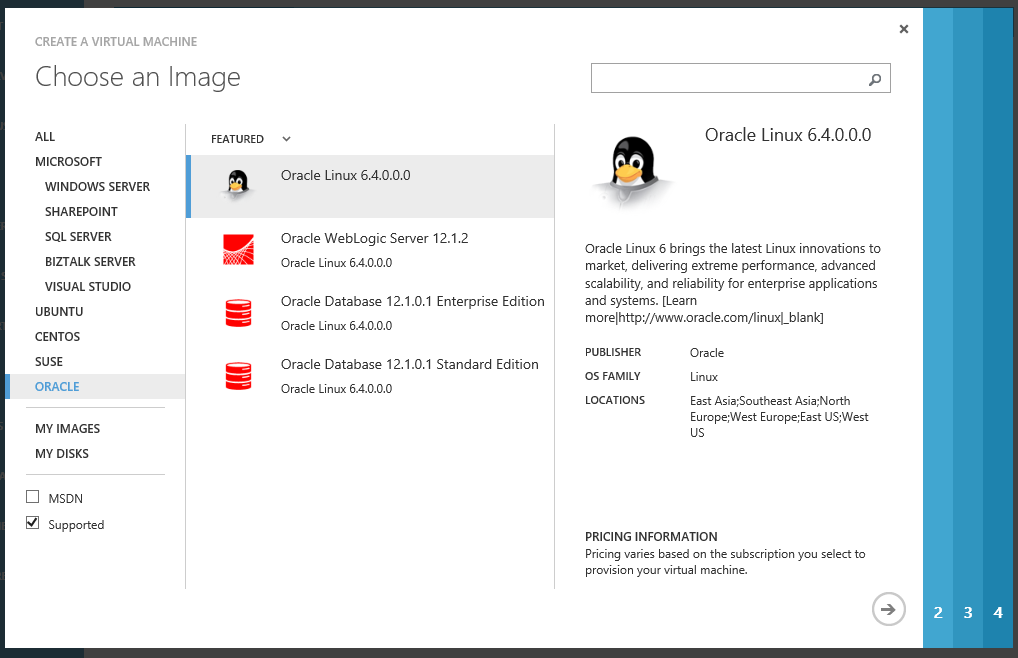Close the Create Virtual Machine dialog

[904, 29]
